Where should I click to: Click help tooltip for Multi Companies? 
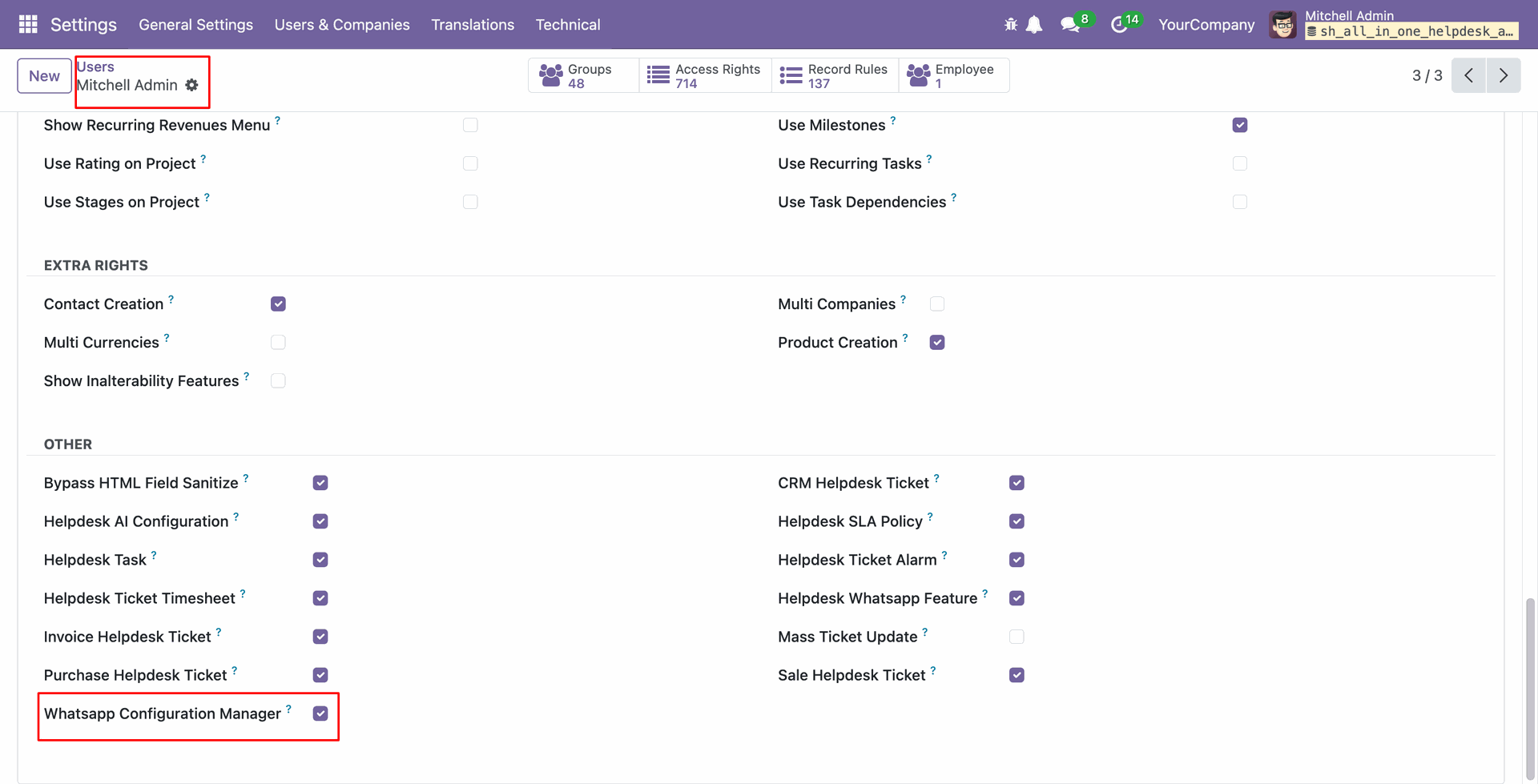[903, 299]
